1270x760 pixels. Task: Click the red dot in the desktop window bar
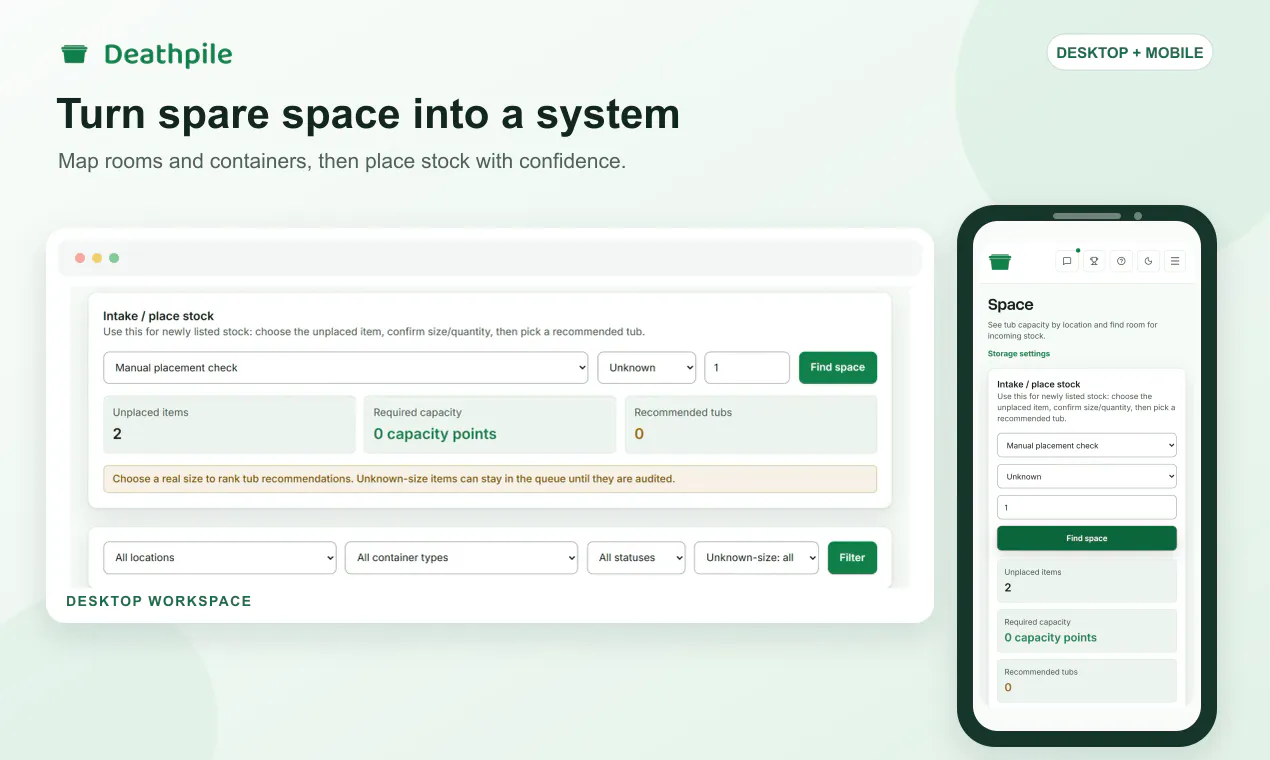[x=80, y=258]
